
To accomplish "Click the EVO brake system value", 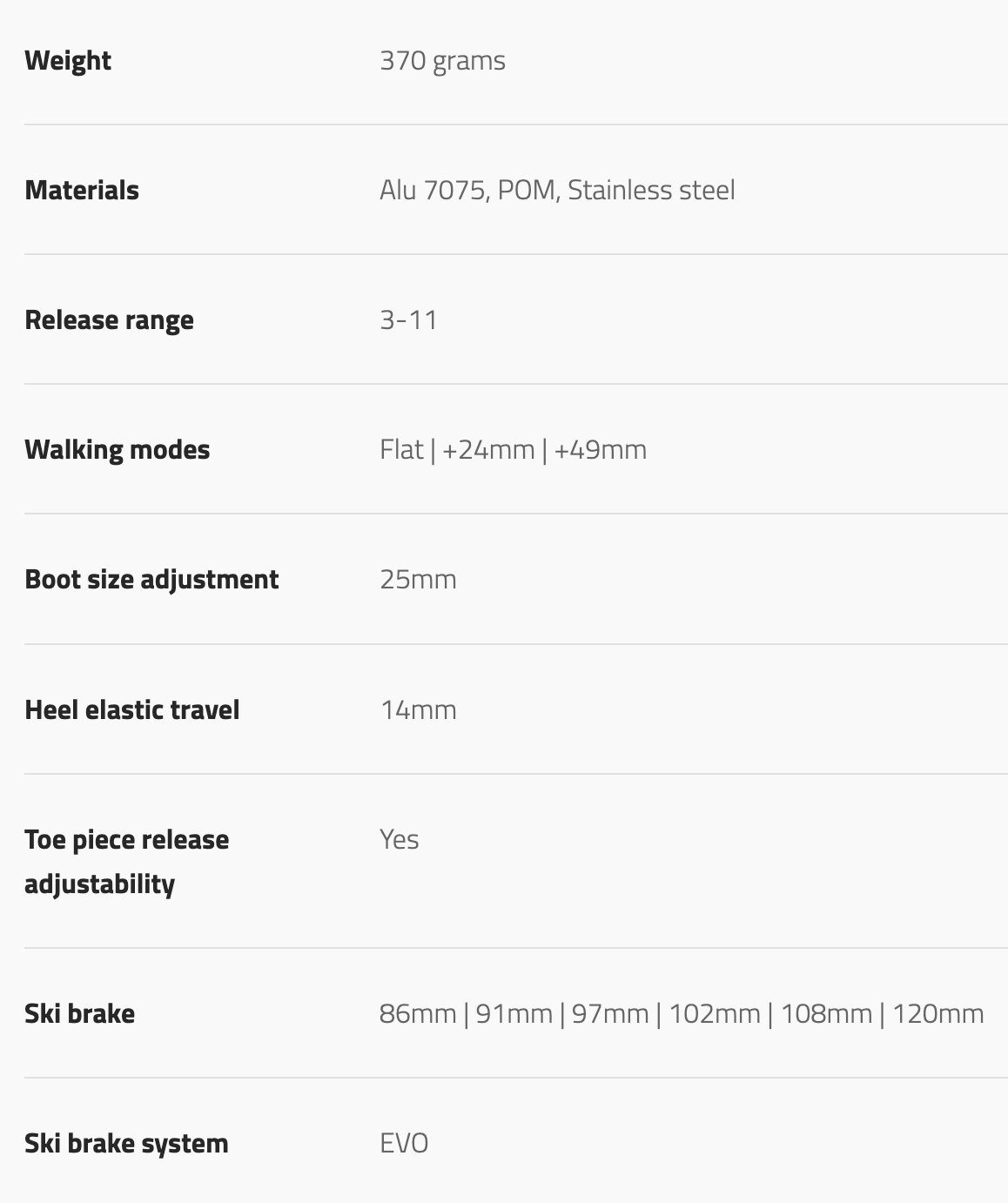I will click(404, 1144).
